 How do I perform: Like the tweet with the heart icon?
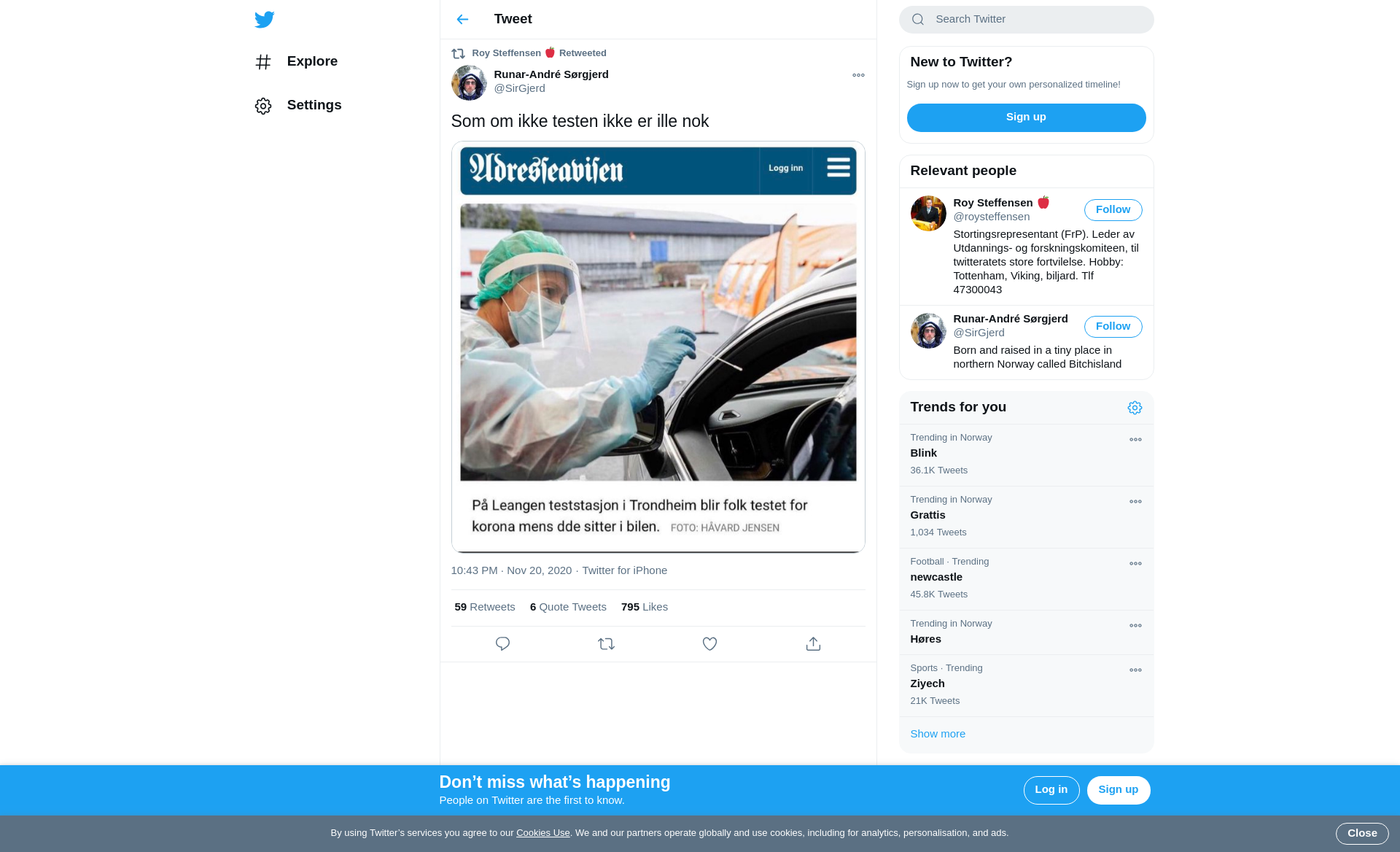click(x=709, y=644)
